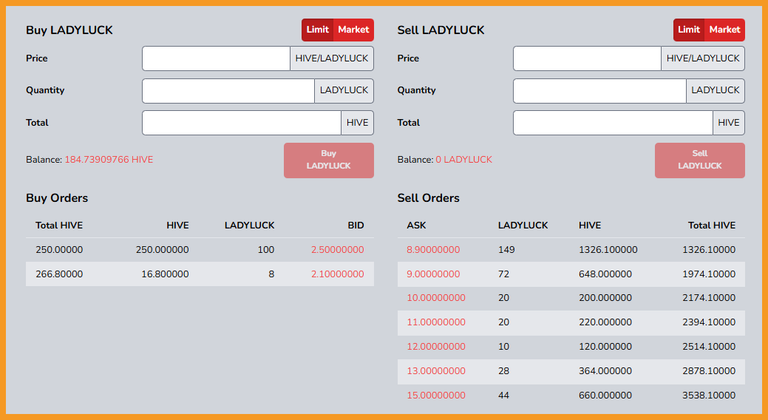
Task: Click the 1974.10000 total in Sell Orders
Action: 709,274
